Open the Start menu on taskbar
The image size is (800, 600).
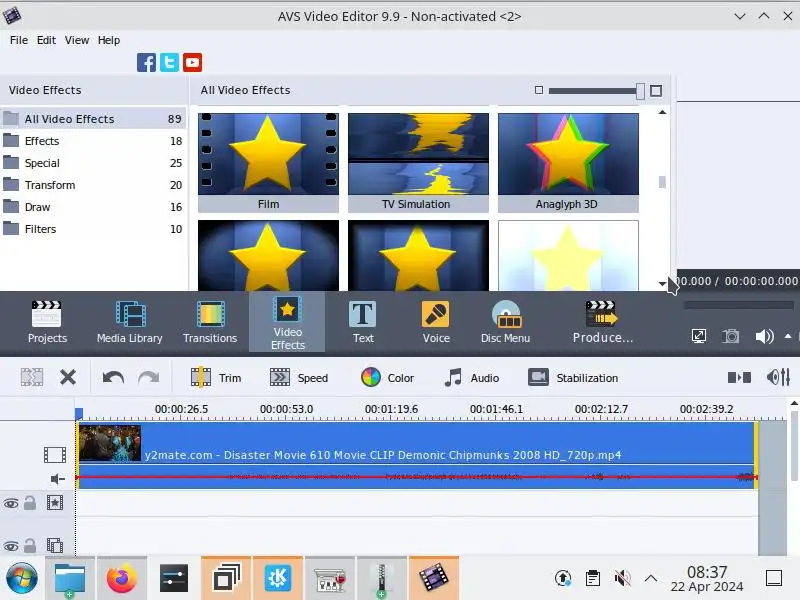coord(21,579)
